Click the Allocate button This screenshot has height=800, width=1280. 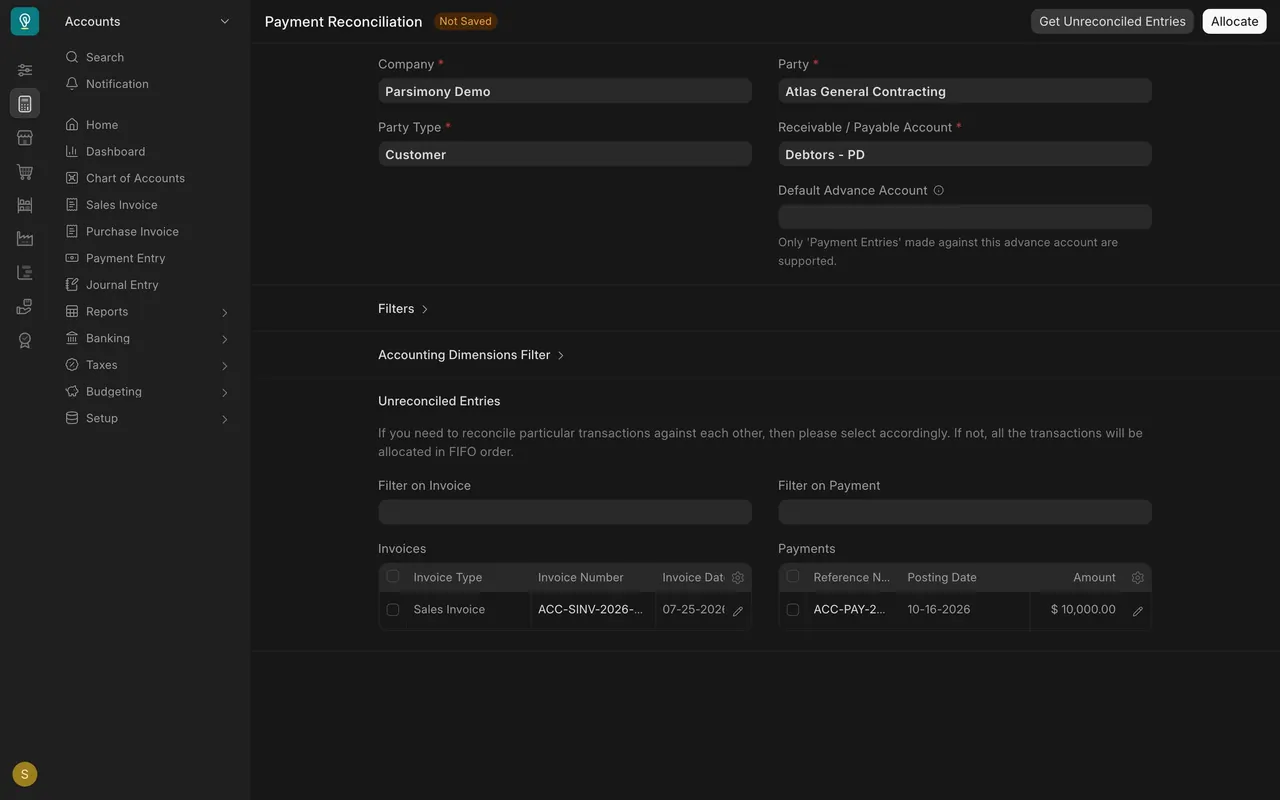pos(1235,21)
